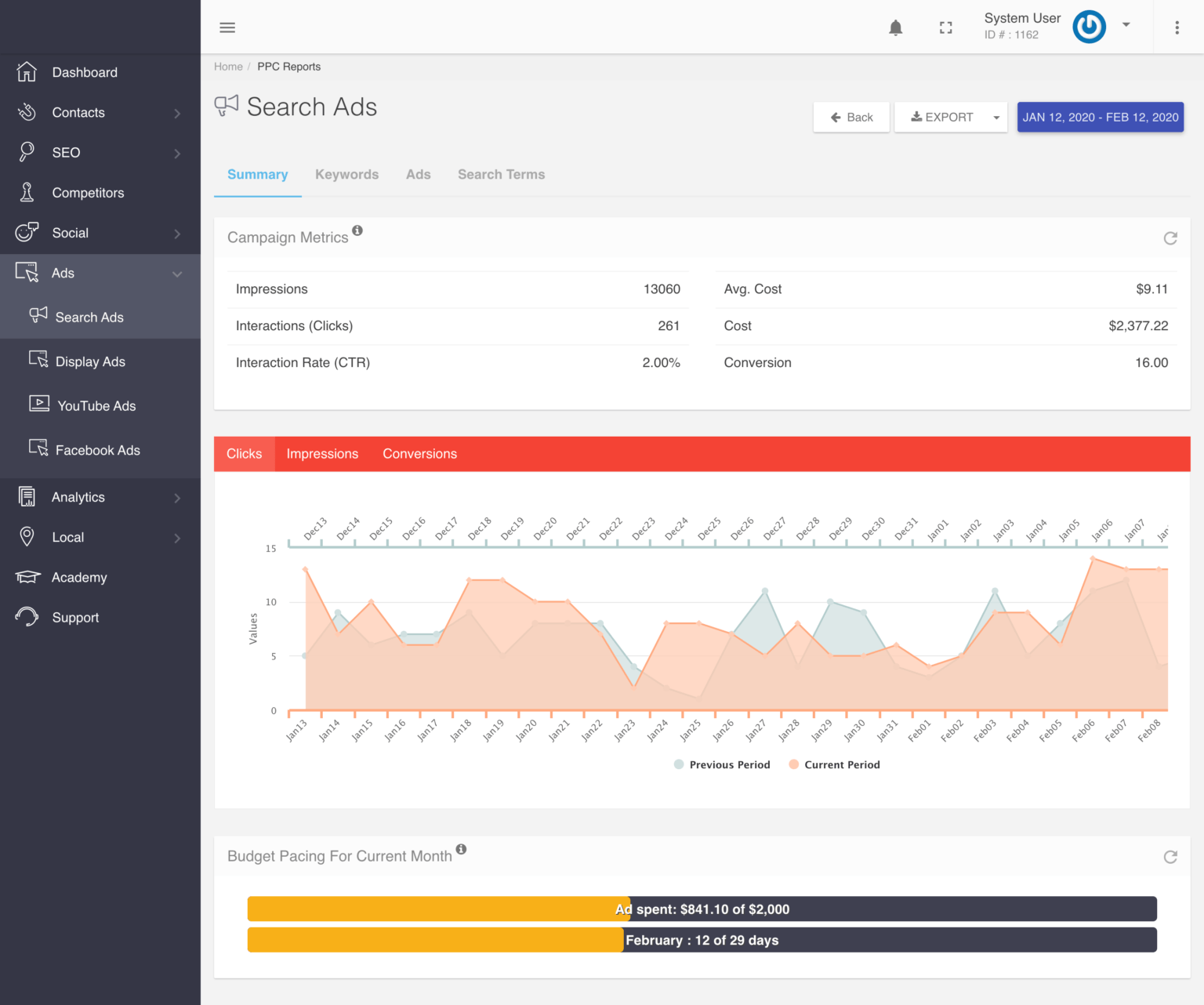1204x1005 pixels.
Task: Expand the Social submenu chevron
Action: pyautogui.click(x=177, y=234)
